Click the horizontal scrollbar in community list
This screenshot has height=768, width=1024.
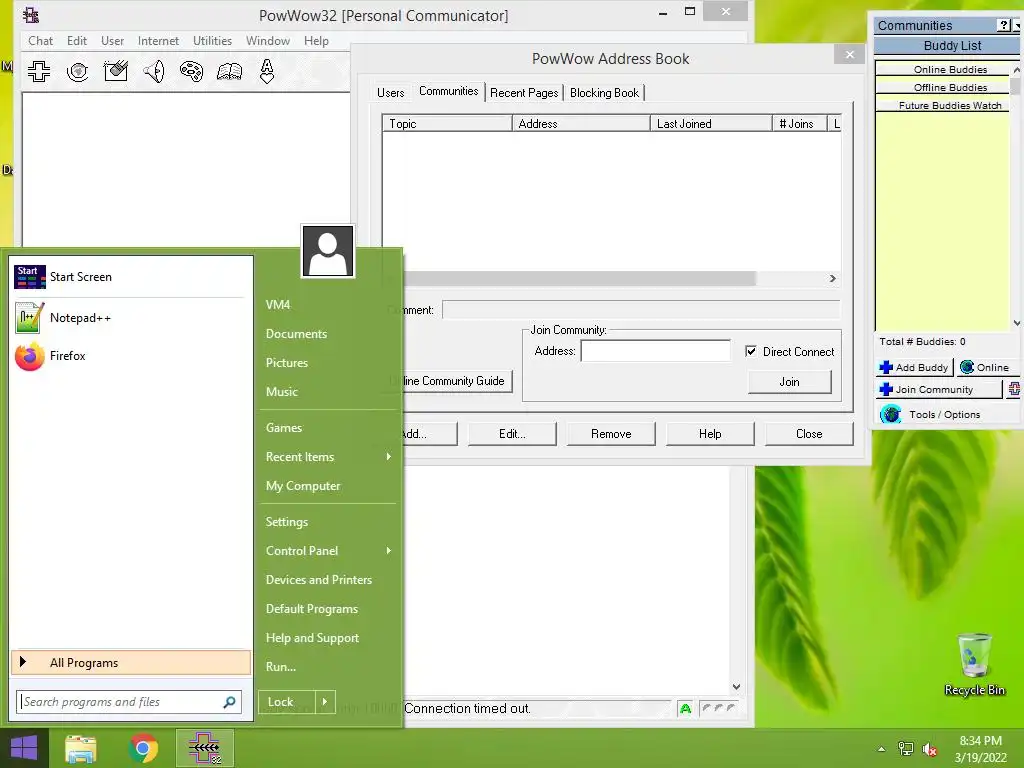point(580,278)
